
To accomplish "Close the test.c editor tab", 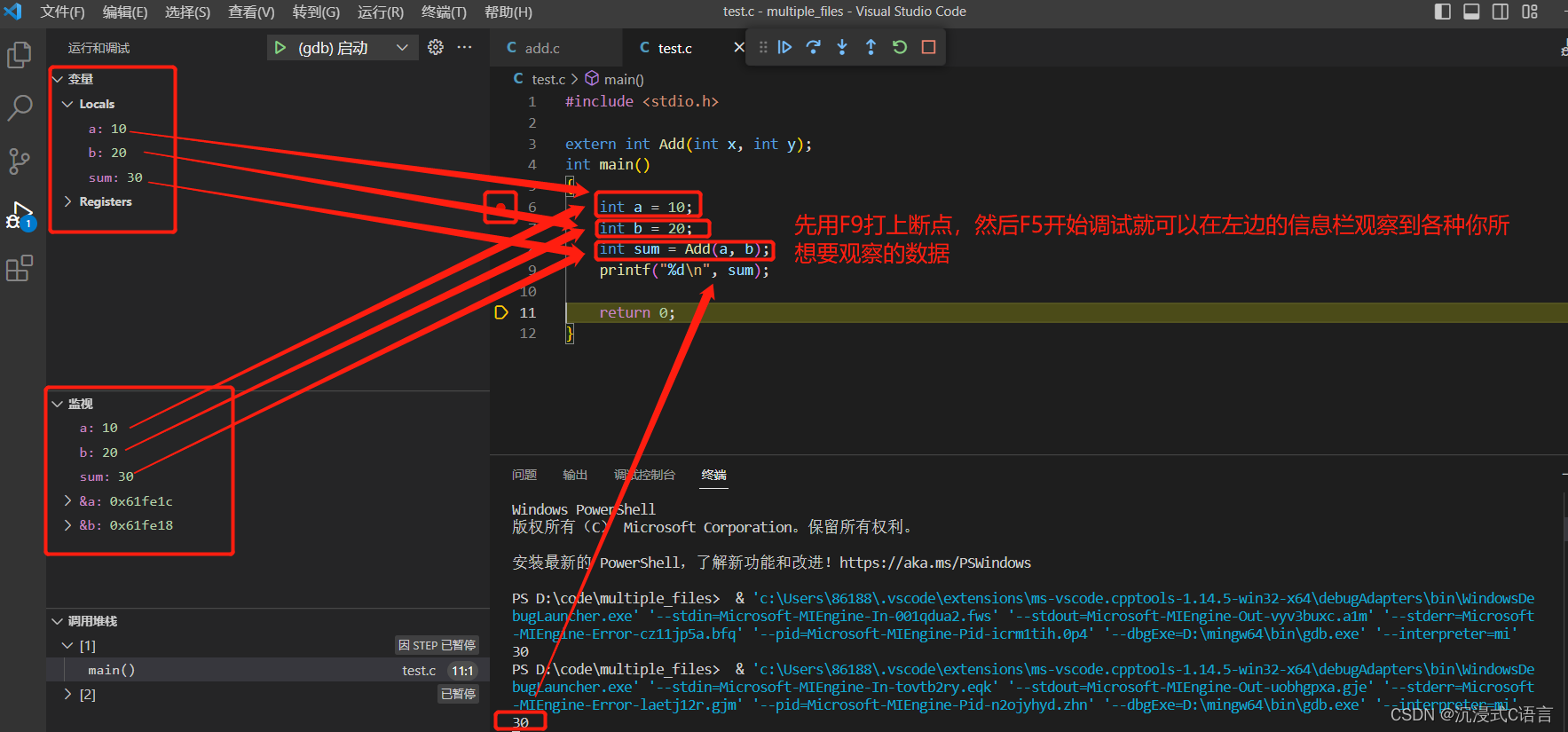I will click(x=738, y=47).
